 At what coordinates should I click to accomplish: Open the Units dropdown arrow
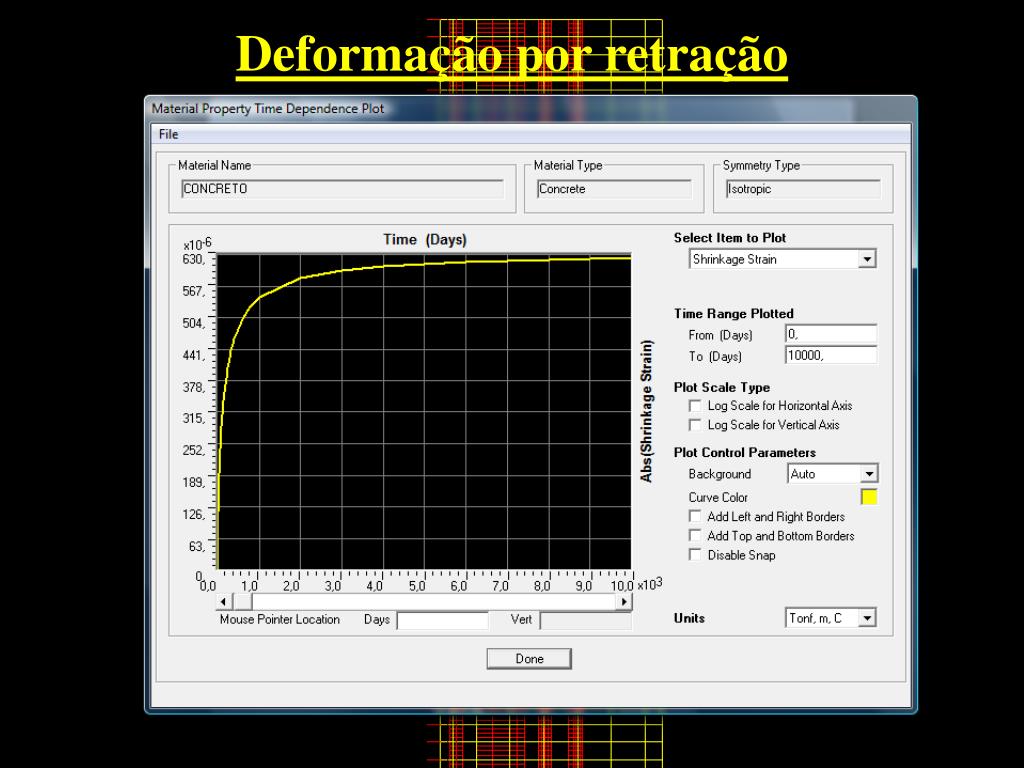[x=867, y=618]
